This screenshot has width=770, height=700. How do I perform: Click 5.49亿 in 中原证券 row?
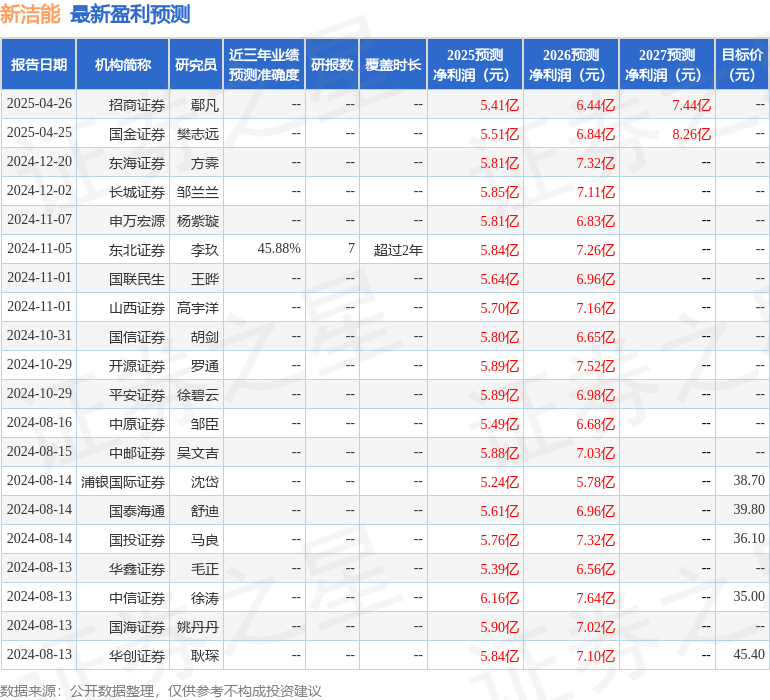(499, 424)
